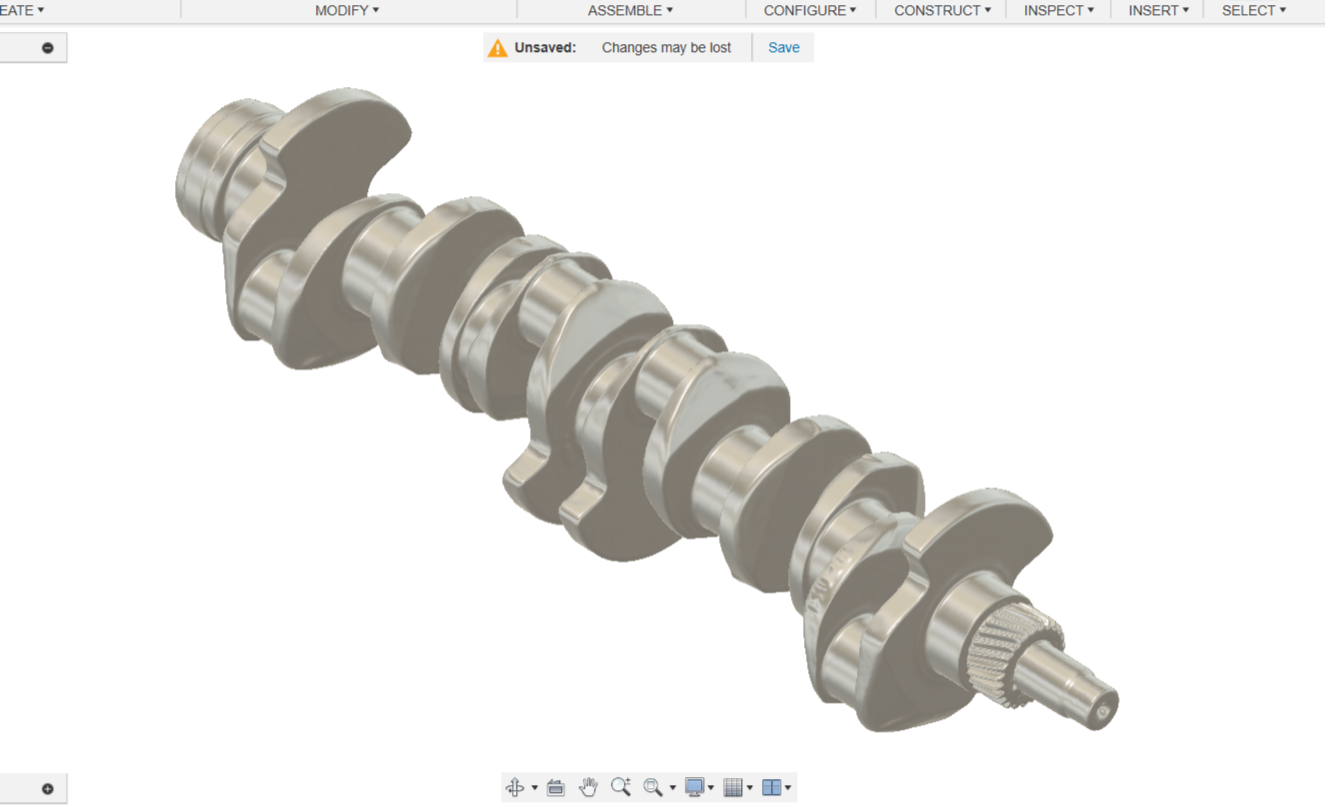Open the SELECT menu
1325x810 pixels.
pyautogui.click(x=1254, y=10)
